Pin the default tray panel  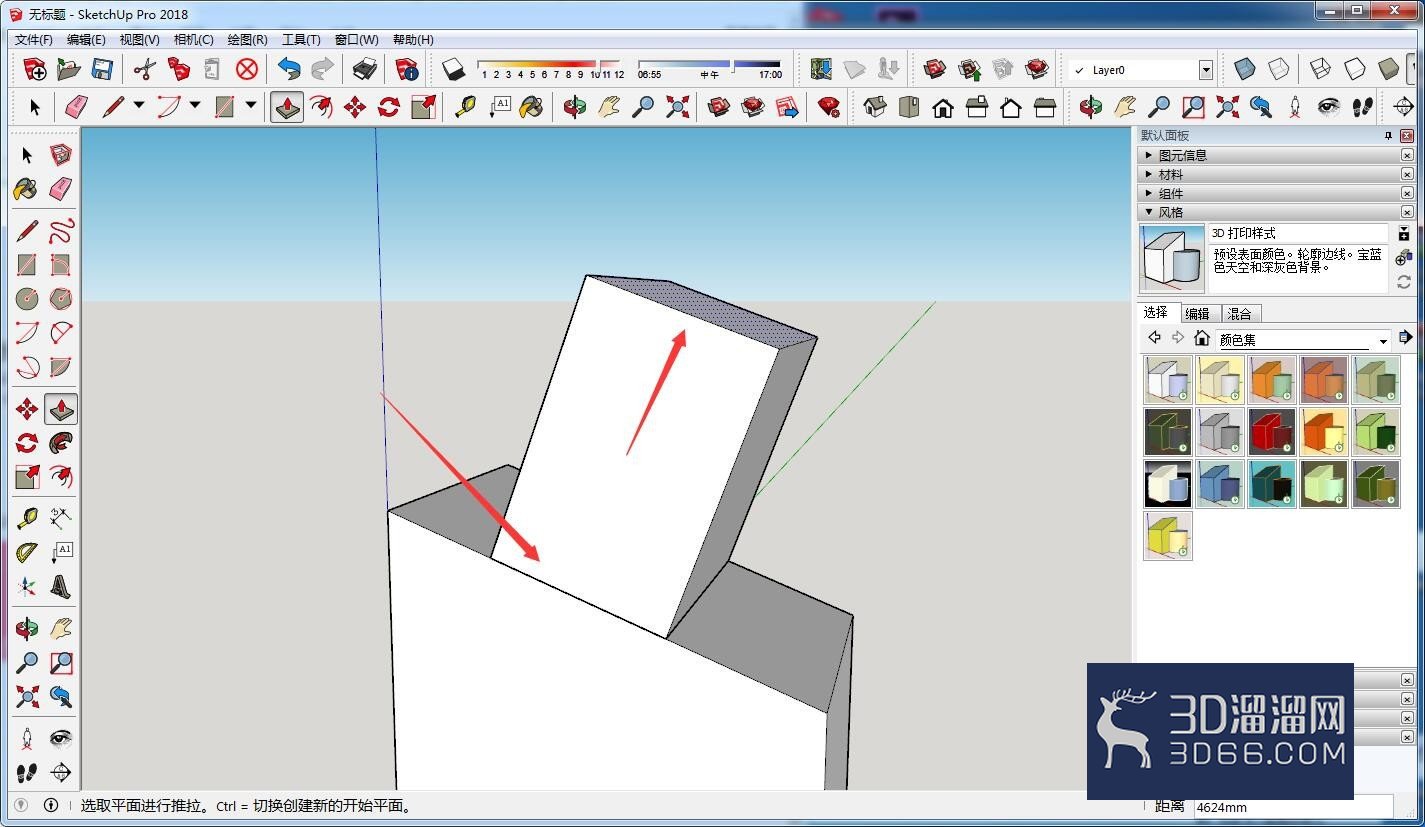click(1388, 136)
